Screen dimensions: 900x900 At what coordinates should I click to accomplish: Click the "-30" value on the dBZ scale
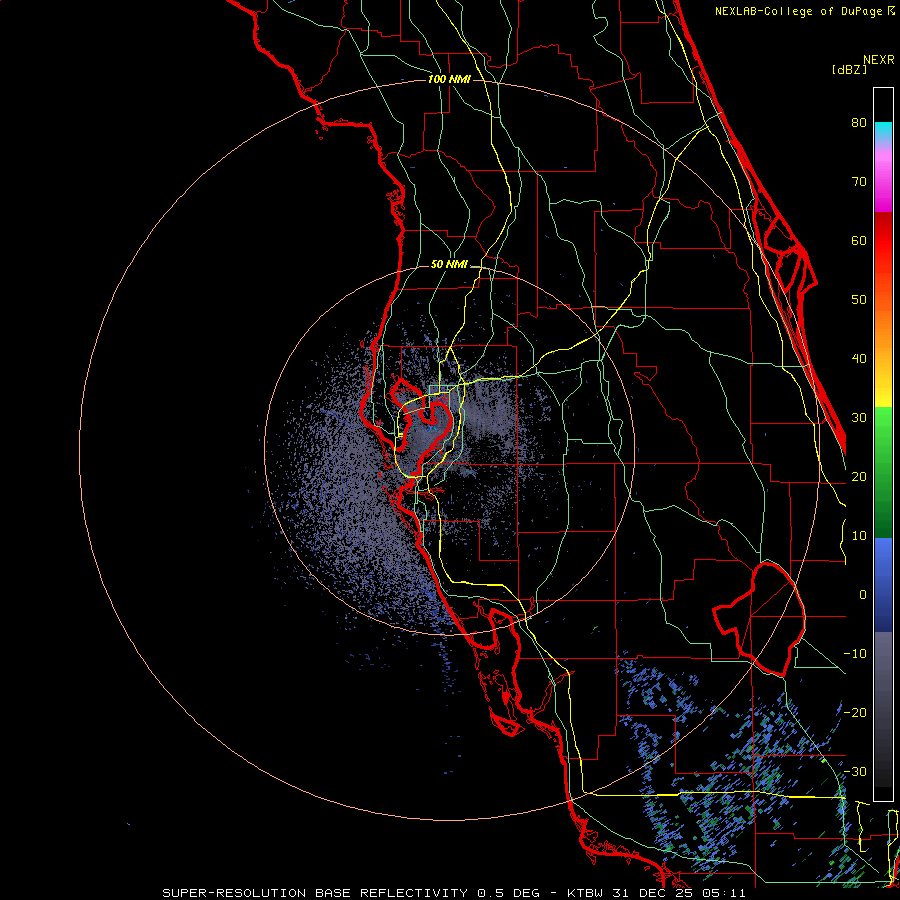[x=855, y=771]
